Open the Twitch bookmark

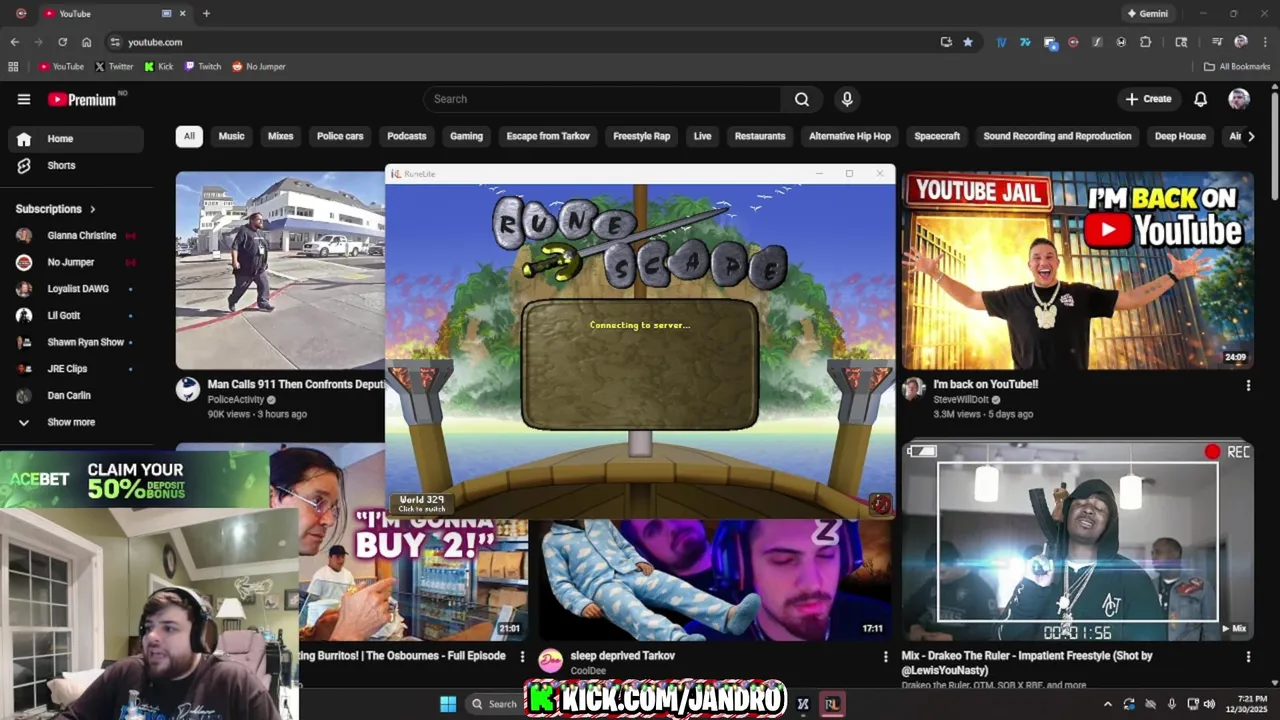click(x=203, y=67)
